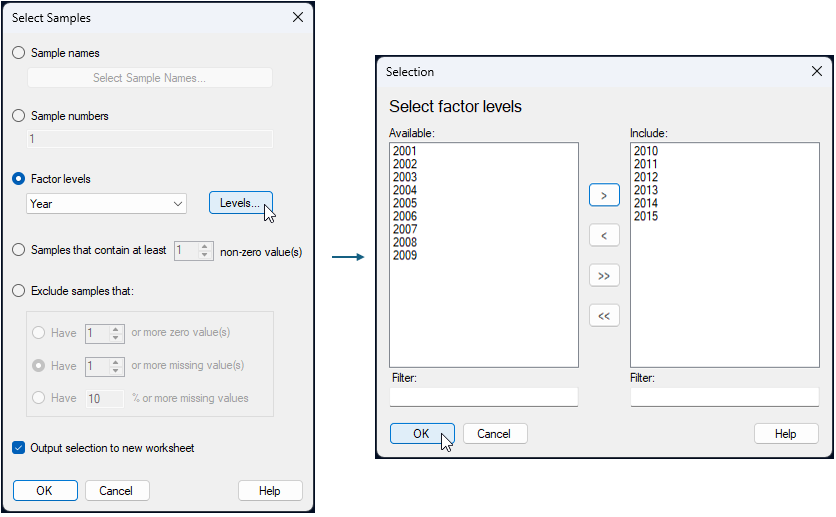This screenshot has width=836, height=517.
Task: Click the Filter field under Available list
Action: (x=484, y=398)
